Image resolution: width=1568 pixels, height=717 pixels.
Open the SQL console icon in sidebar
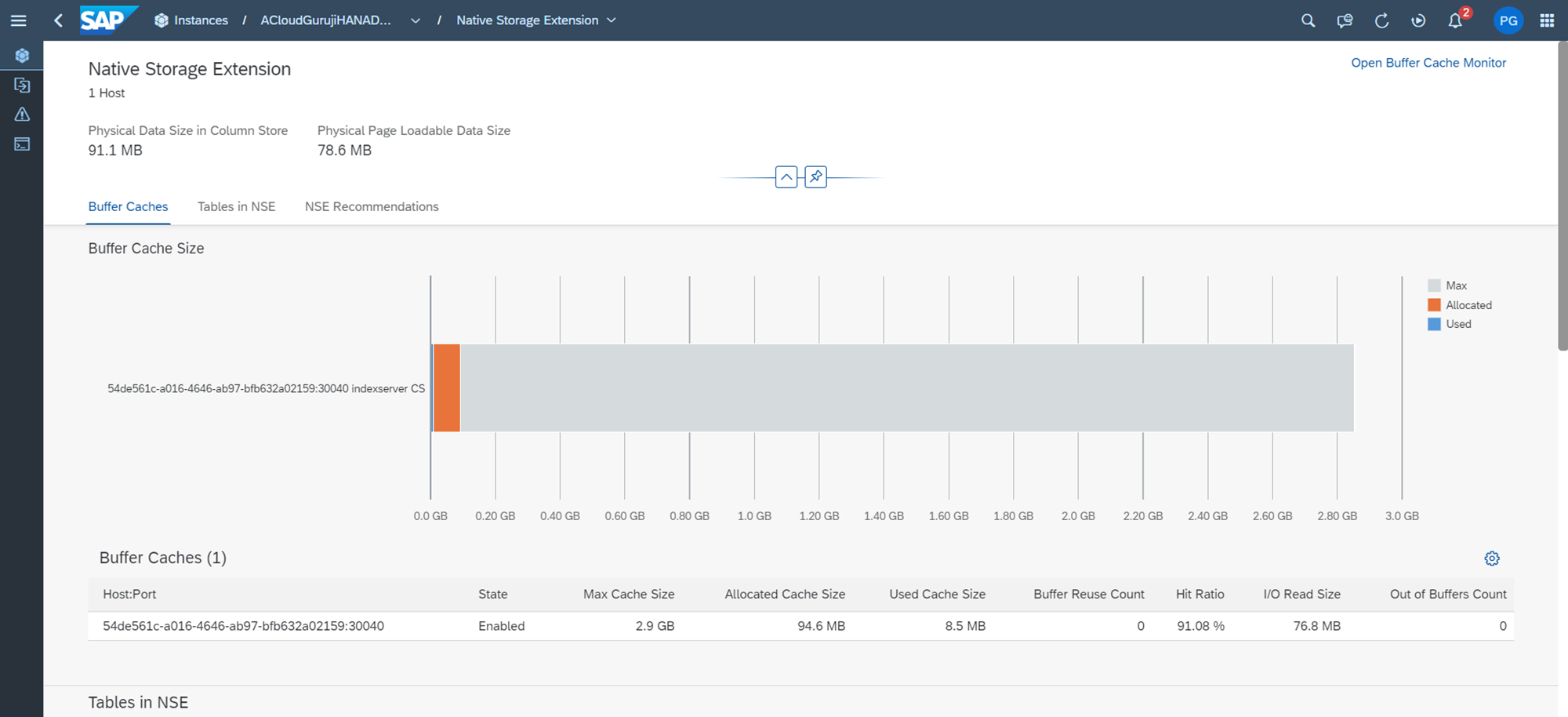[22, 144]
